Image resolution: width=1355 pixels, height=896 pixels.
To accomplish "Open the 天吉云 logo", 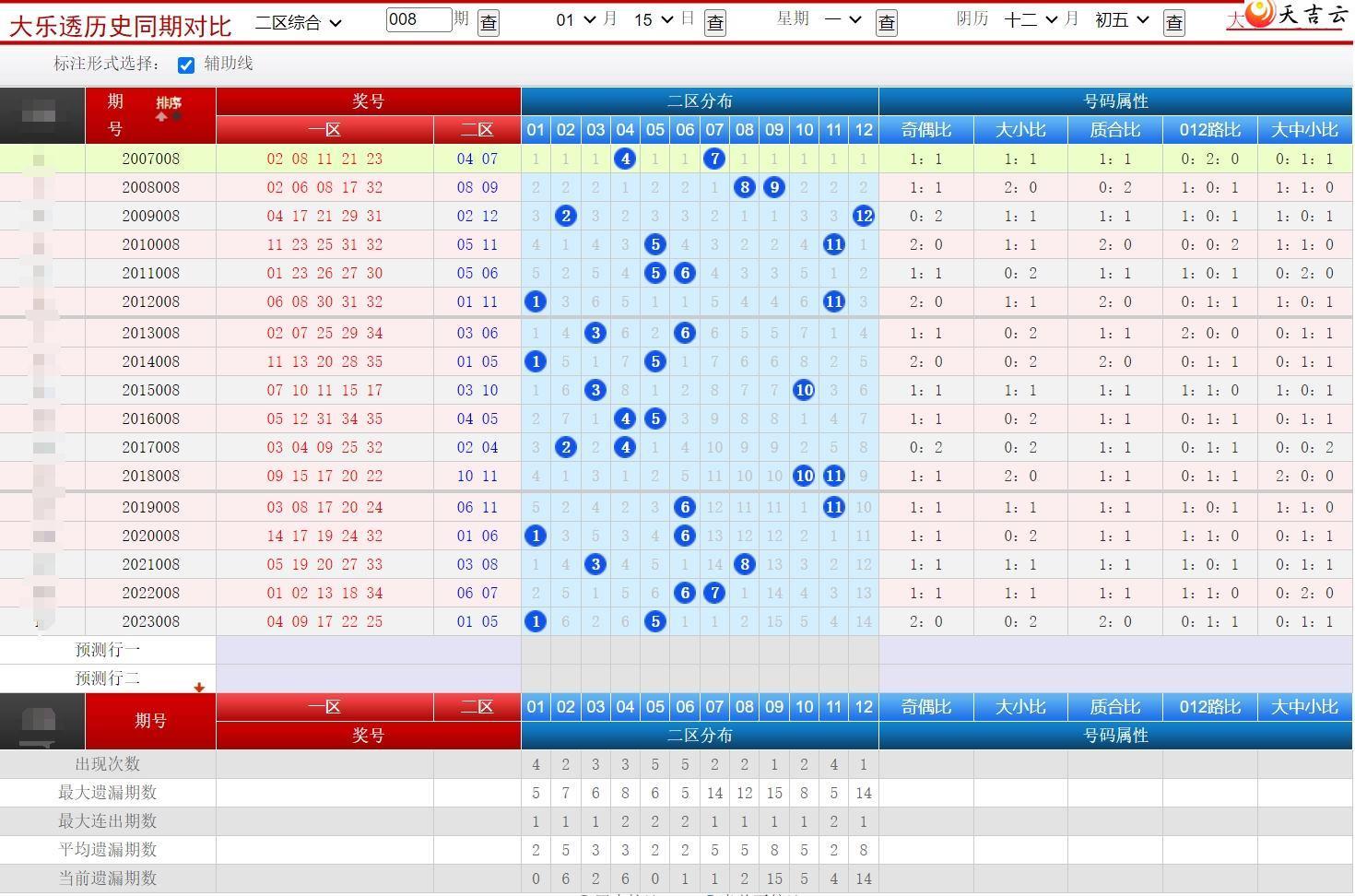I will coord(1299,15).
